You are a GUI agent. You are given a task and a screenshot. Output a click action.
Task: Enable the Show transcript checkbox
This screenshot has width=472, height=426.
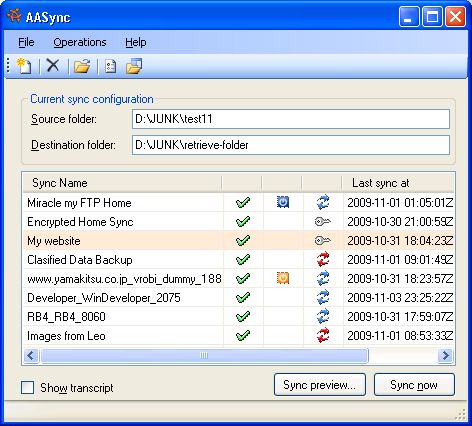tap(27, 388)
